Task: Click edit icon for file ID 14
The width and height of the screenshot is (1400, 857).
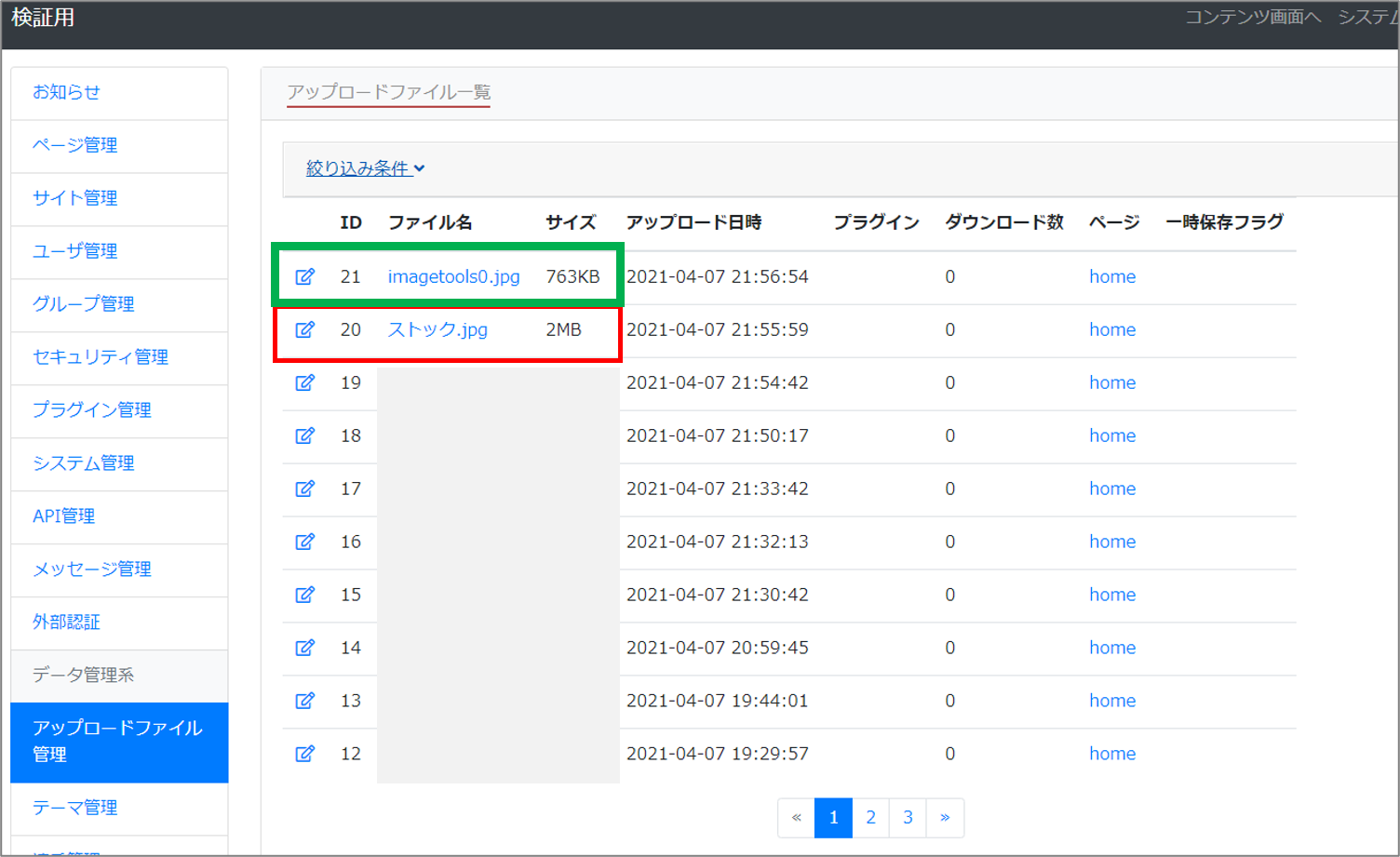Action: click(x=304, y=648)
